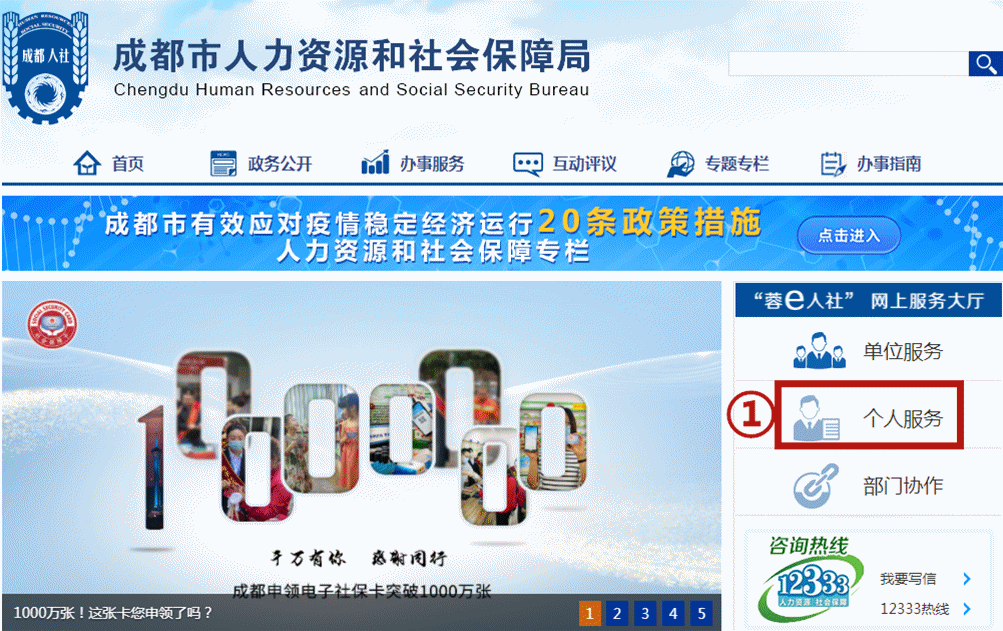Switch to carousel slide 4

point(673,614)
